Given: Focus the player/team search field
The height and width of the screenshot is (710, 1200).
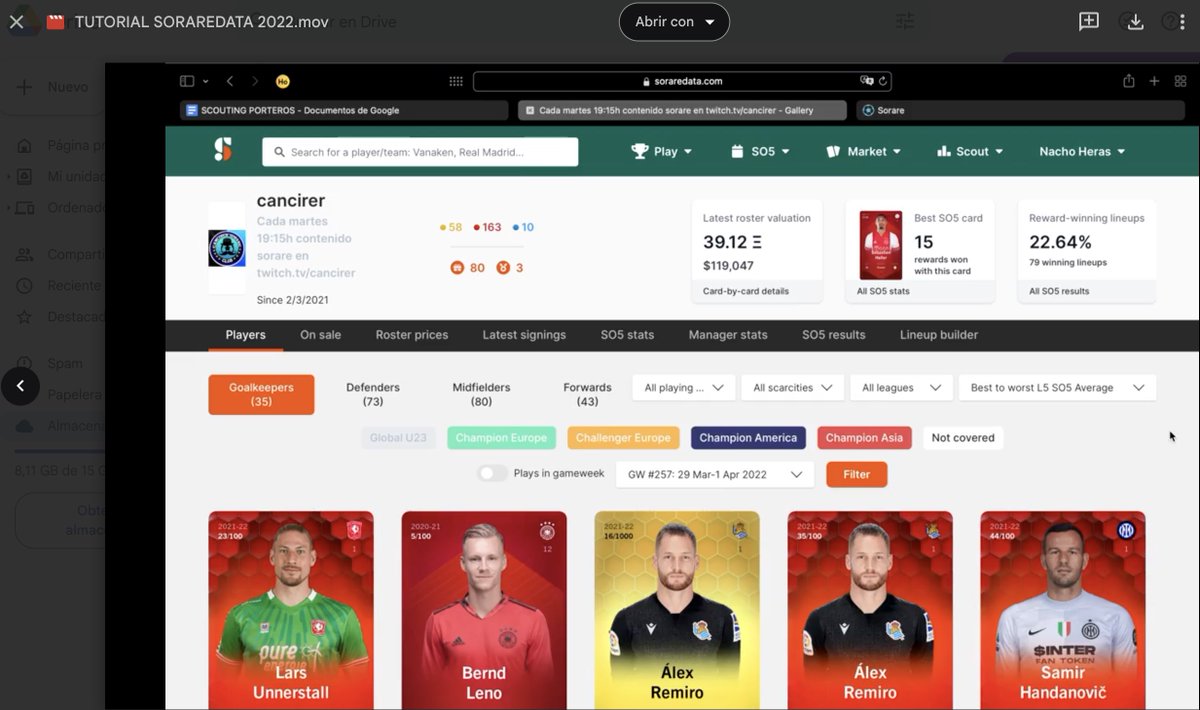Looking at the screenshot, I should coord(420,152).
